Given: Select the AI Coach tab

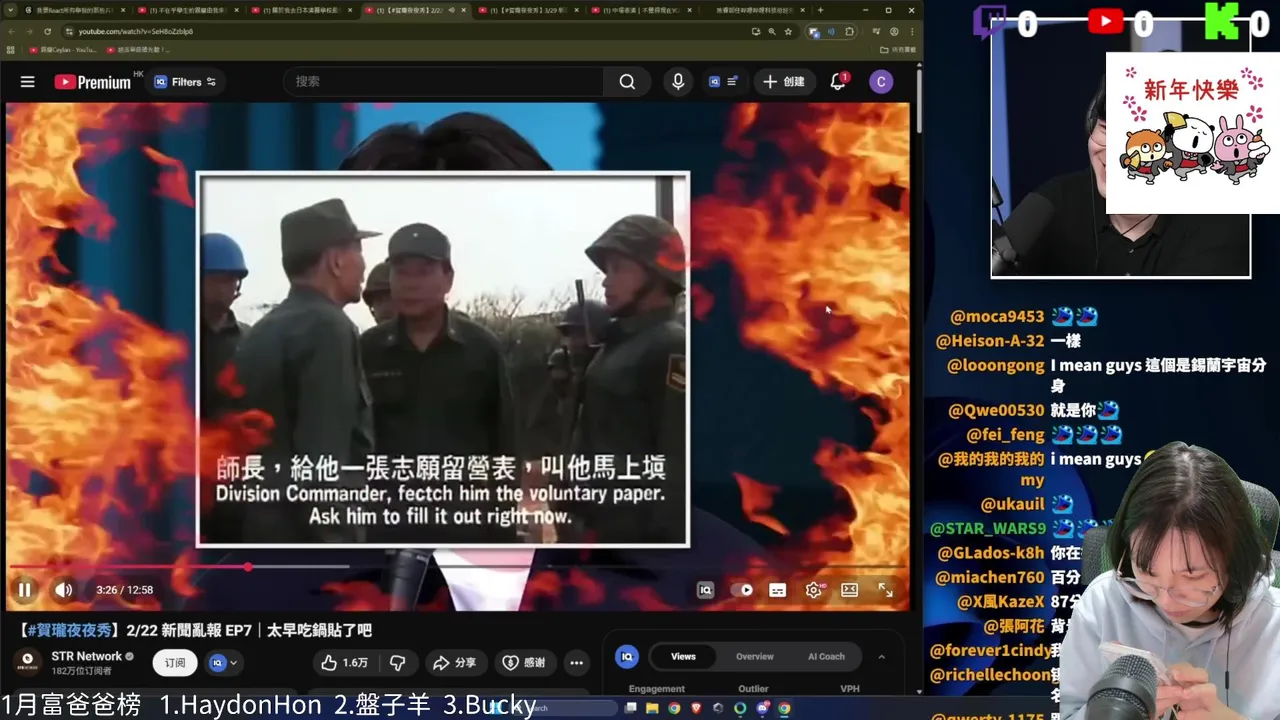Looking at the screenshot, I should click(x=826, y=656).
